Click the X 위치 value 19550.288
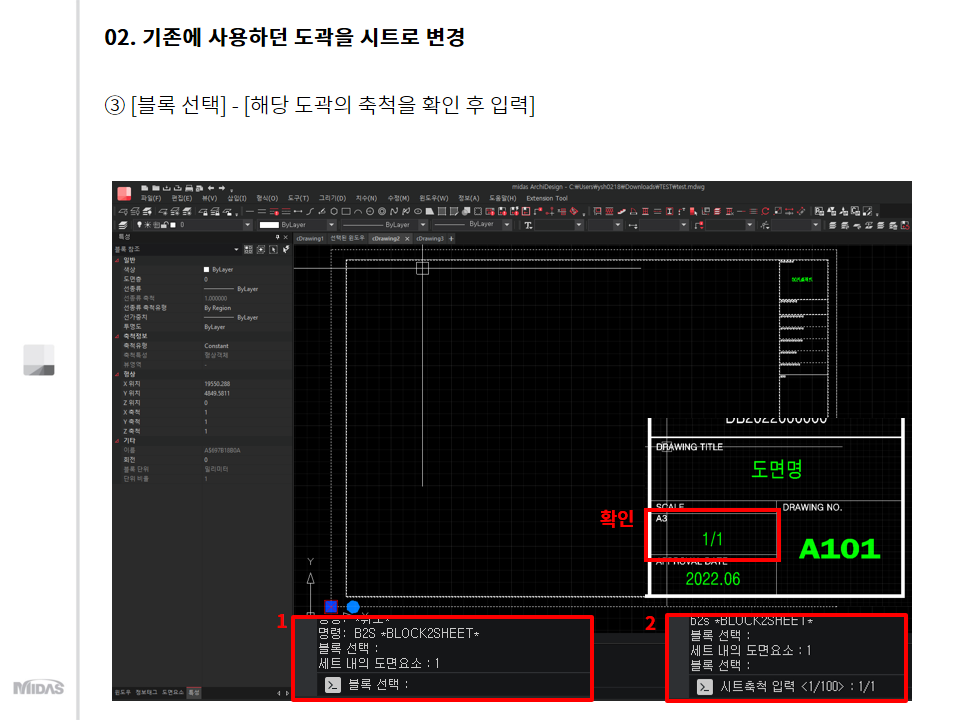 pos(217,384)
